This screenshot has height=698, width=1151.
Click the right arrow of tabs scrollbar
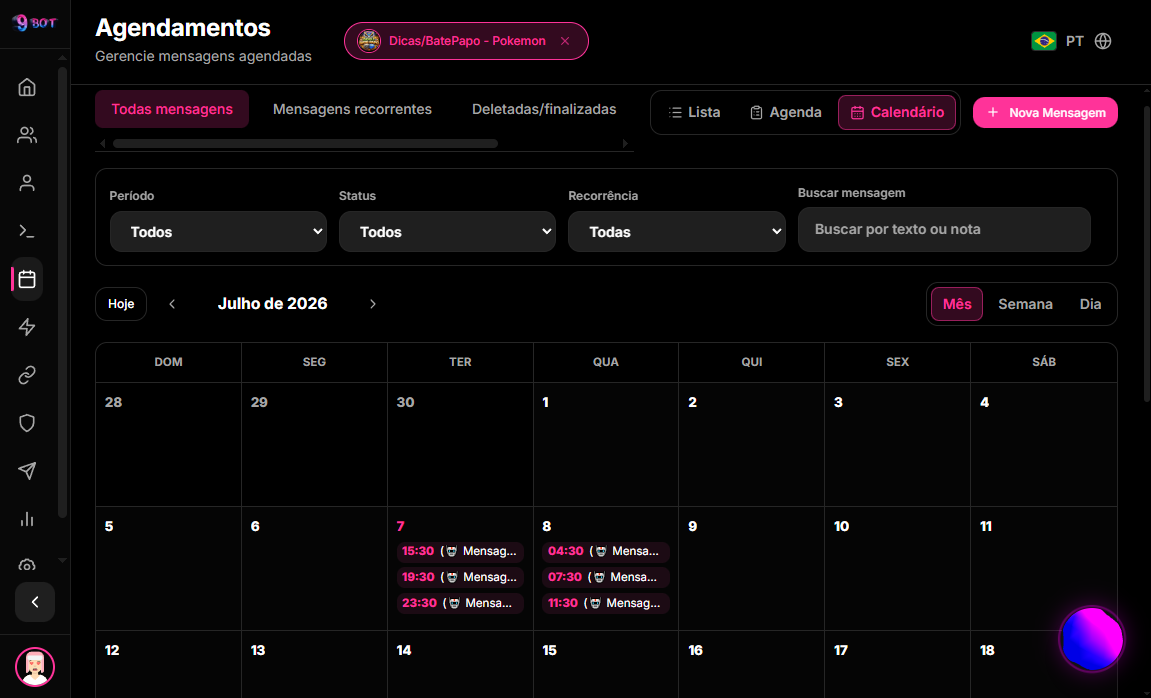coord(625,144)
